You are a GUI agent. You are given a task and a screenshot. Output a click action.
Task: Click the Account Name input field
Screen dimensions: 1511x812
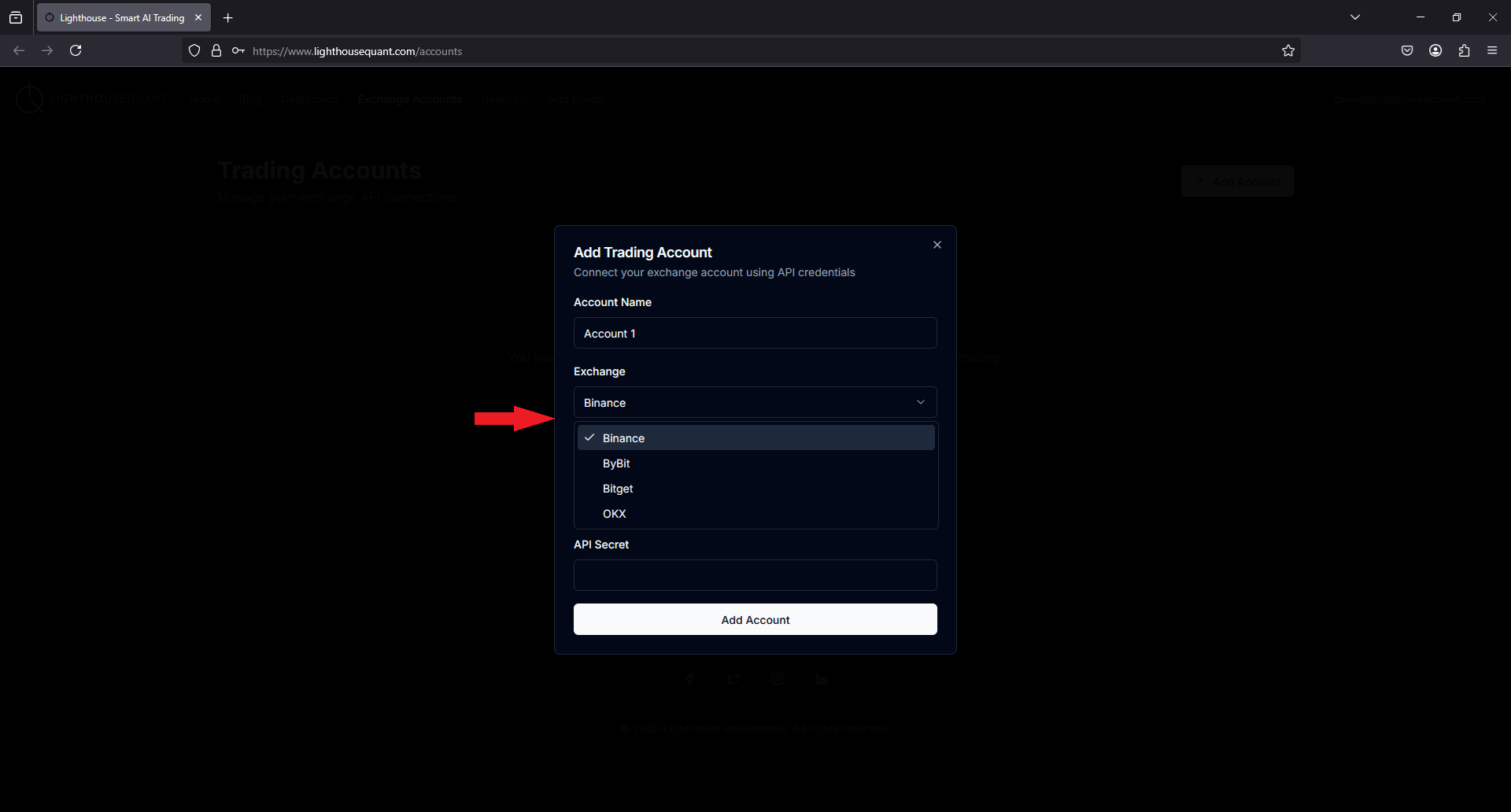(x=755, y=333)
